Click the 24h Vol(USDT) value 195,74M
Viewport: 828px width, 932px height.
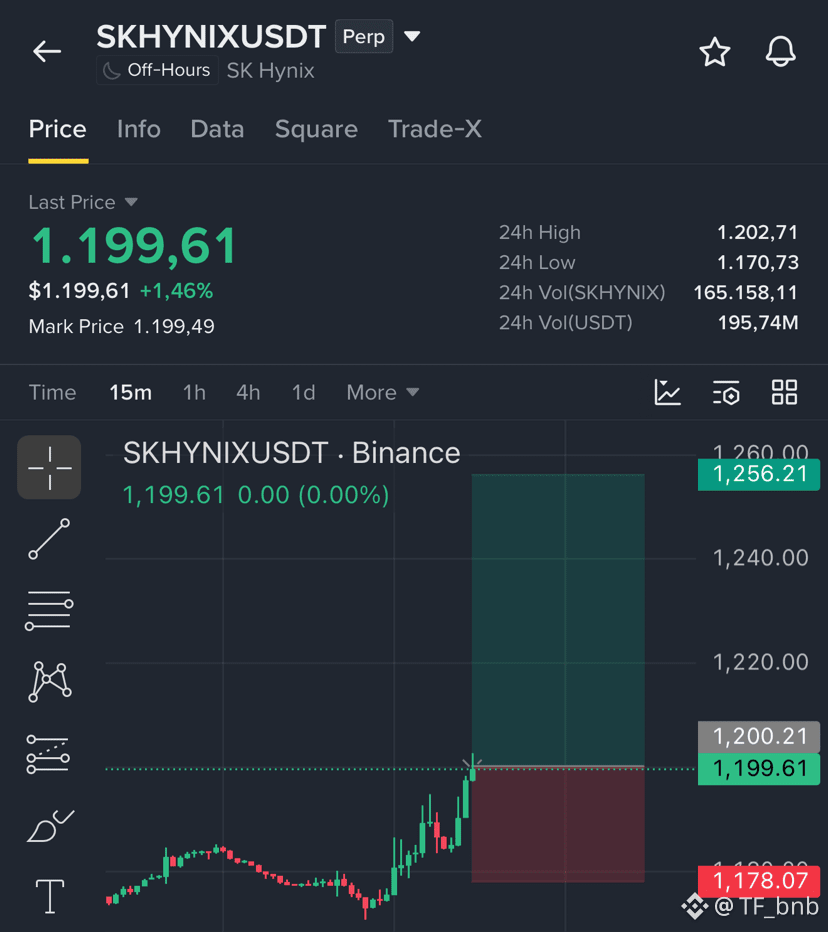point(758,323)
